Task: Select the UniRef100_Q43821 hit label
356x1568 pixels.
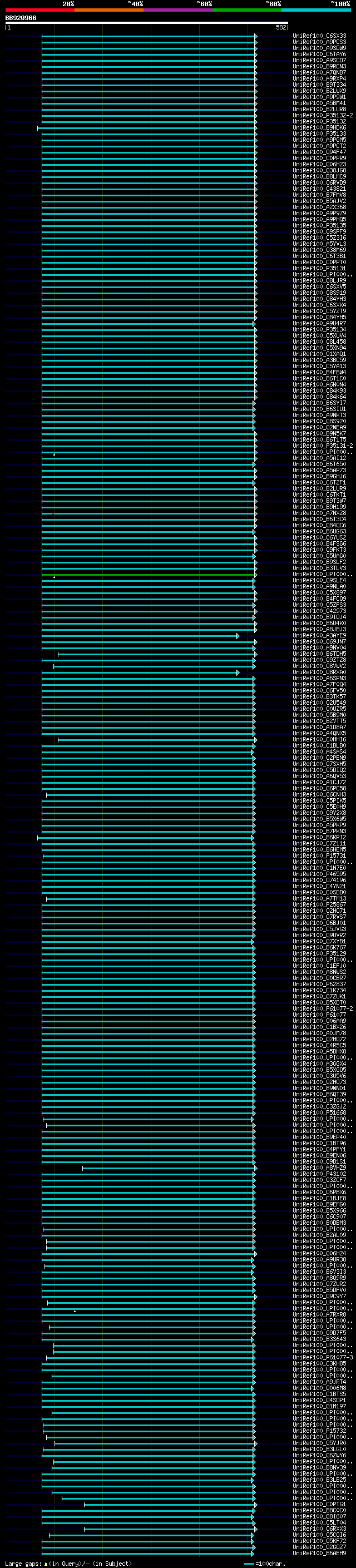Action: click(319, 189)
